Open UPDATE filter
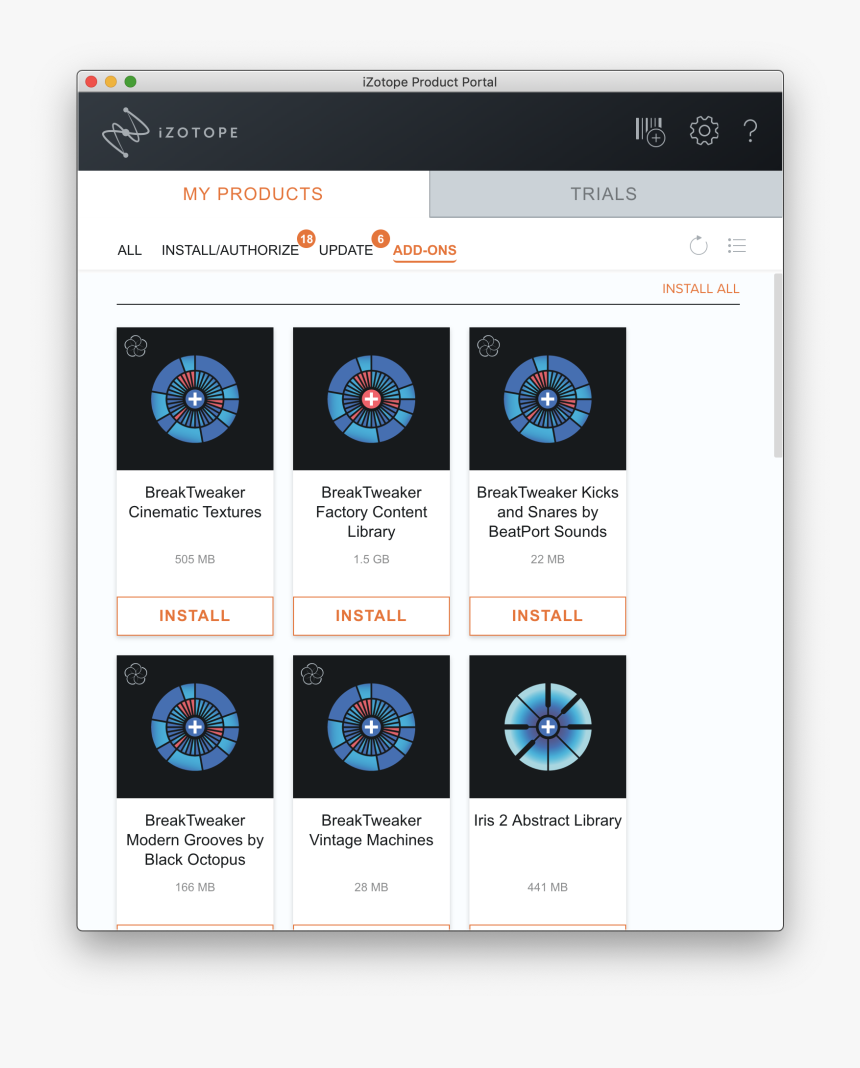860x1068 pixels. [346, 250]
